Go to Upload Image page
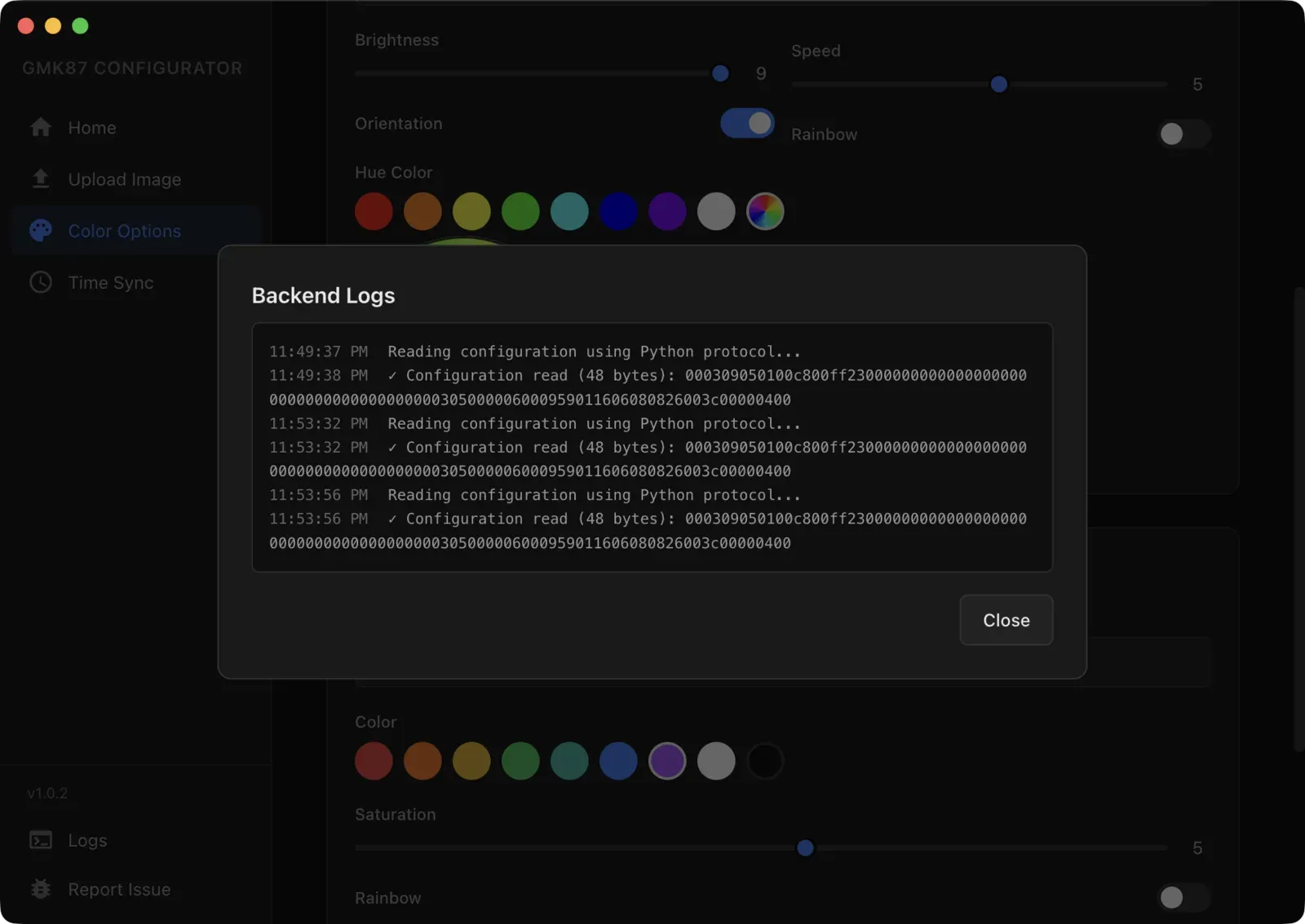The image size is (1305, 924). [x=135, y=179]
